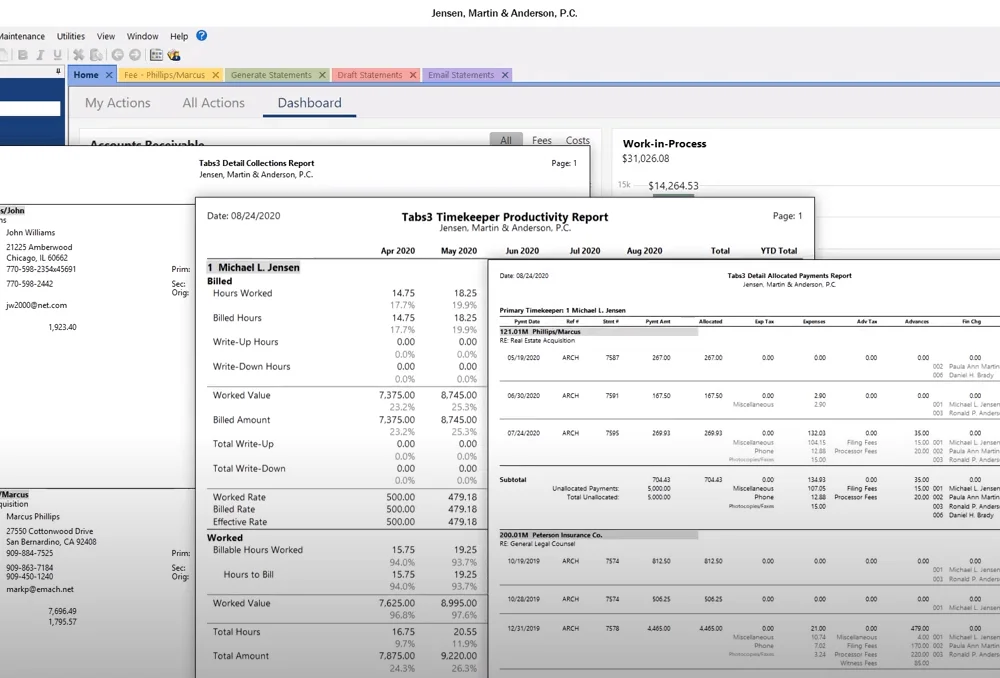This screenshot has height=678, width=1000.
Task: Click the client/user lock toolbar icon
Action: pyautogui.click(x=173, y=55)
